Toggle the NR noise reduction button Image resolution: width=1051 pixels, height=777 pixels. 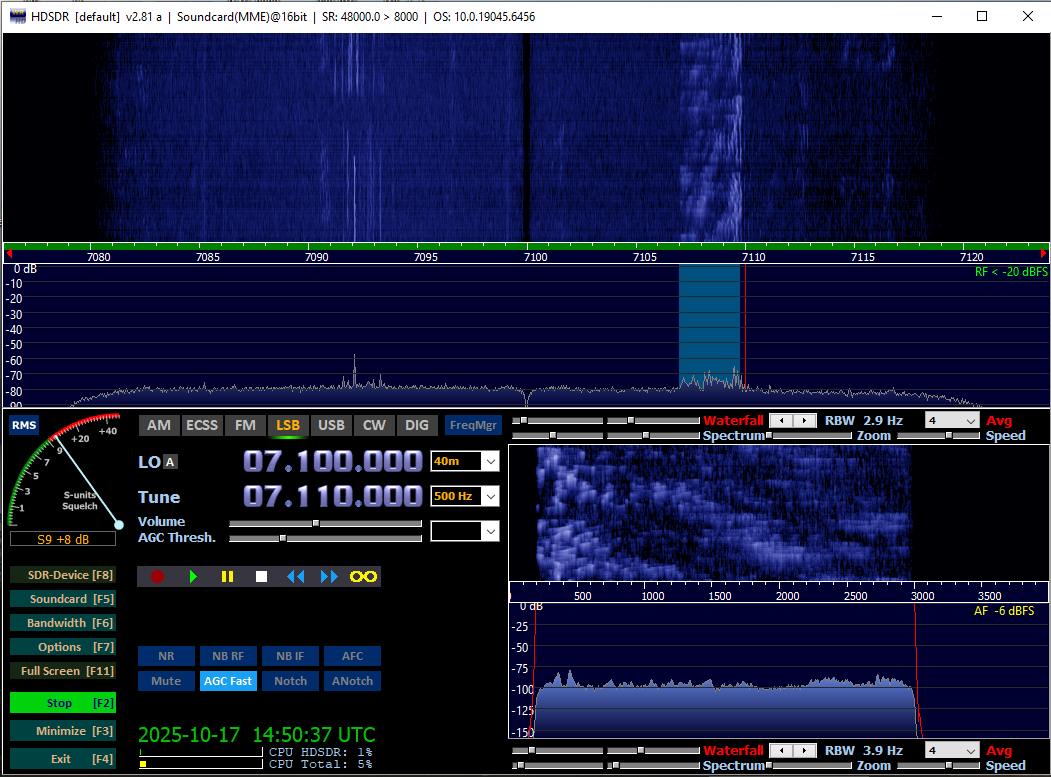166,656
